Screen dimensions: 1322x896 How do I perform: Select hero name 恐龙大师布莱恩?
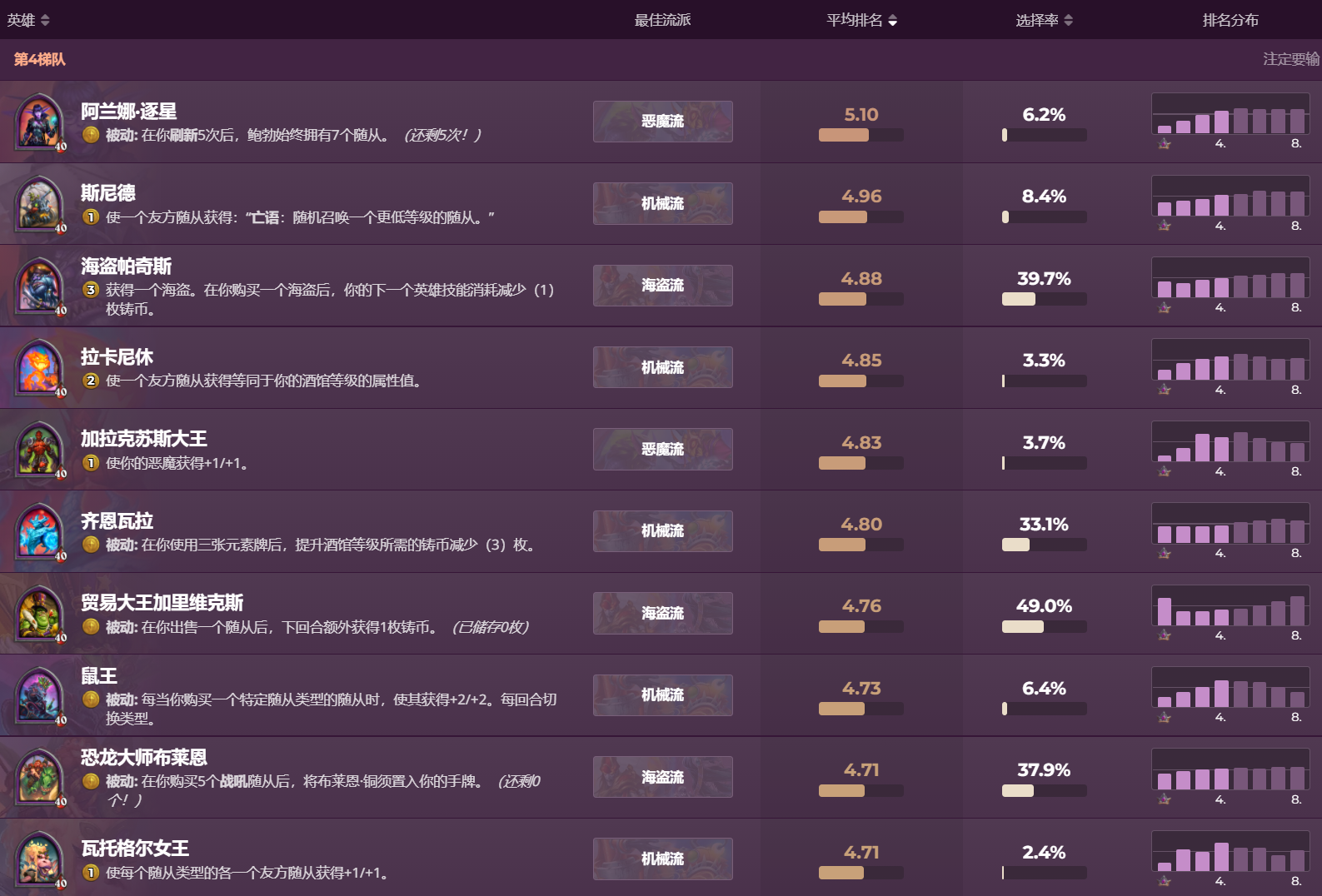coord(144,758)
